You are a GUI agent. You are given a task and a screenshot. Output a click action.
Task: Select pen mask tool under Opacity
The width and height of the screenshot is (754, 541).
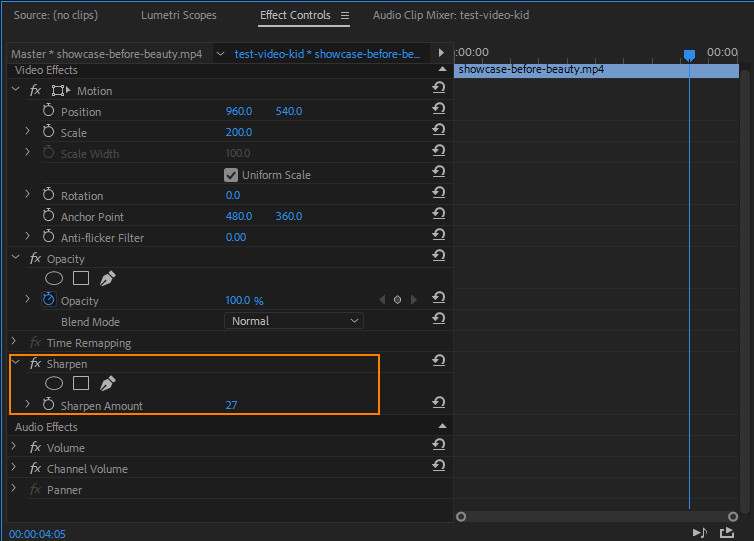[107, 278]
